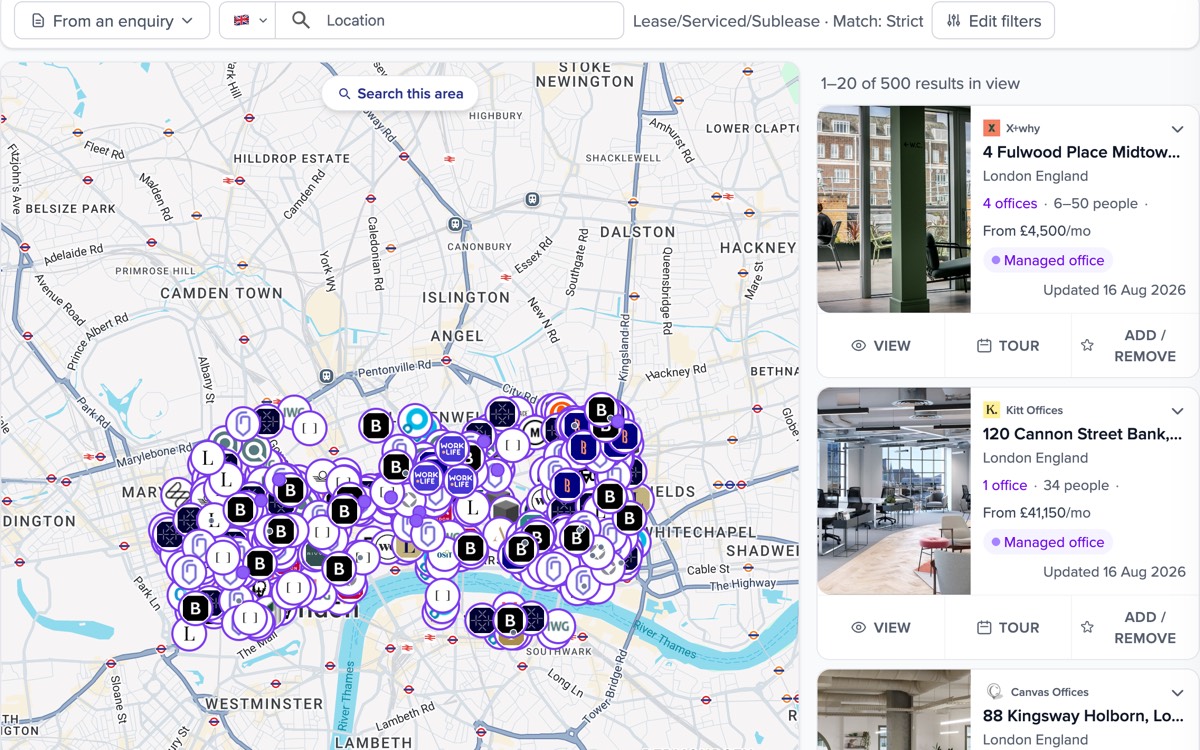
Task: Click the "34 people" text
Action: click(1076, 485)
